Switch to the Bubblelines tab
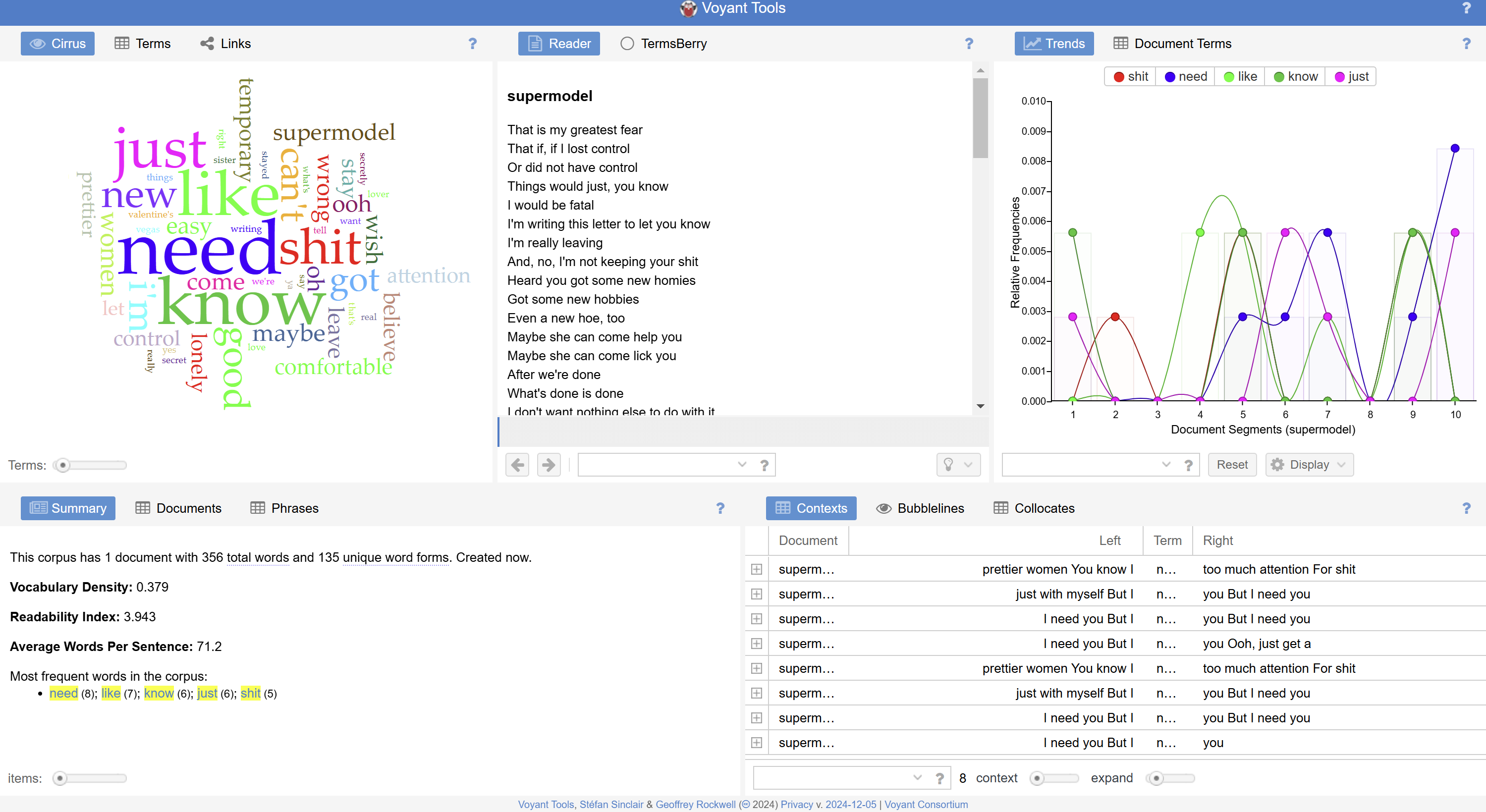Image resolution: width=1486 pixels, height=812 pixels. (921, 508)
